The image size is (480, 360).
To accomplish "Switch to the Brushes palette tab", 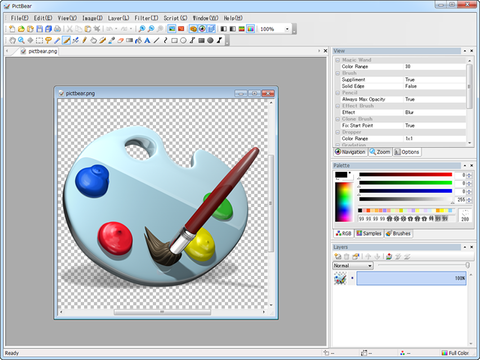I will coord(398,233).
